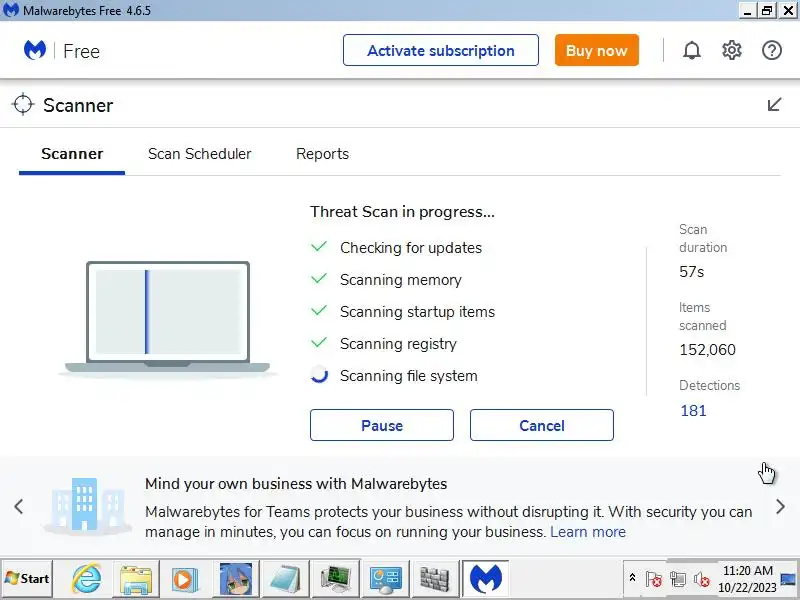Restore the Malwarebytes window size
Image resolution: width=800 pixels, height=600 pixels.
[x=767, y=10]
